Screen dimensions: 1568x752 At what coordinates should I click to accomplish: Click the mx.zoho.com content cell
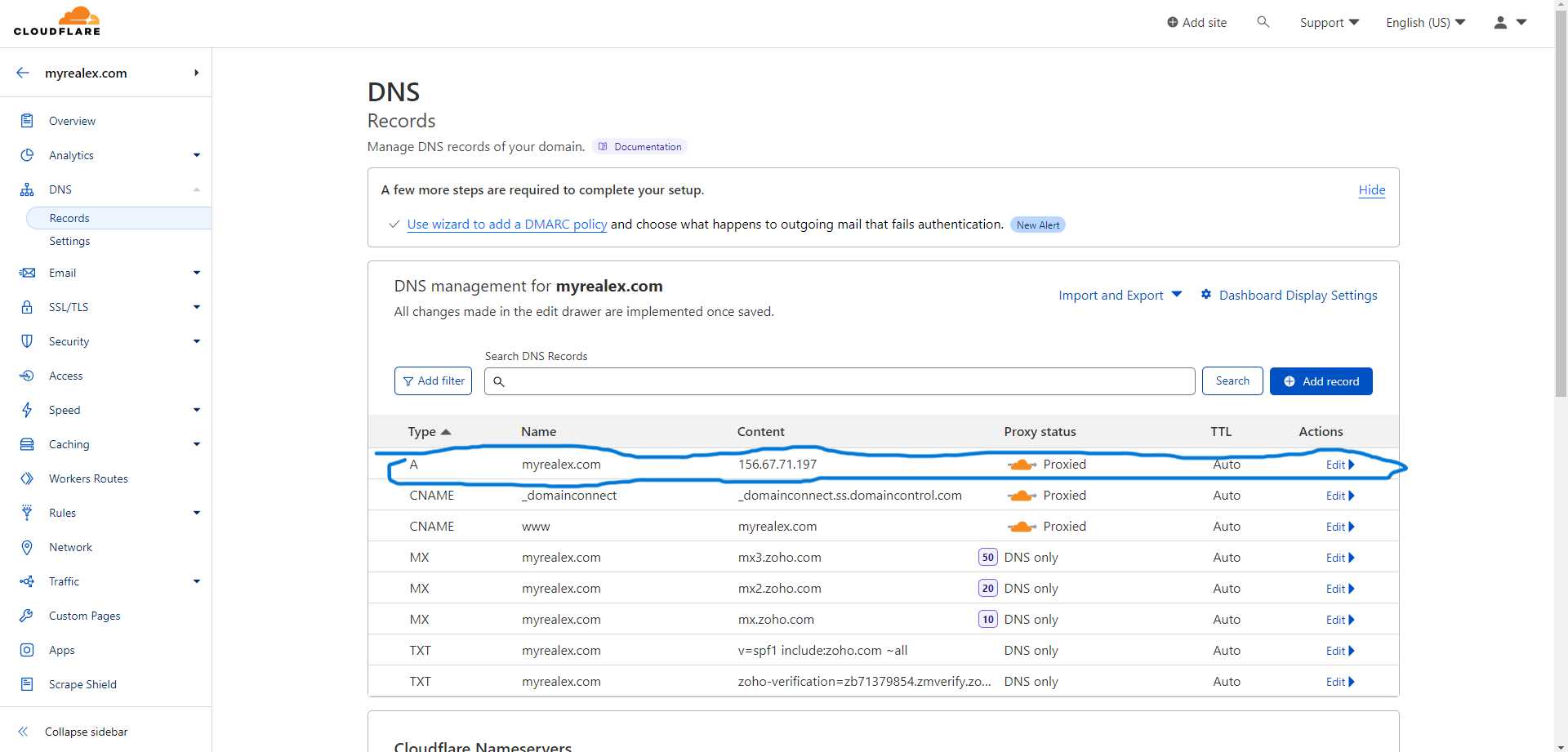[776, 620]
